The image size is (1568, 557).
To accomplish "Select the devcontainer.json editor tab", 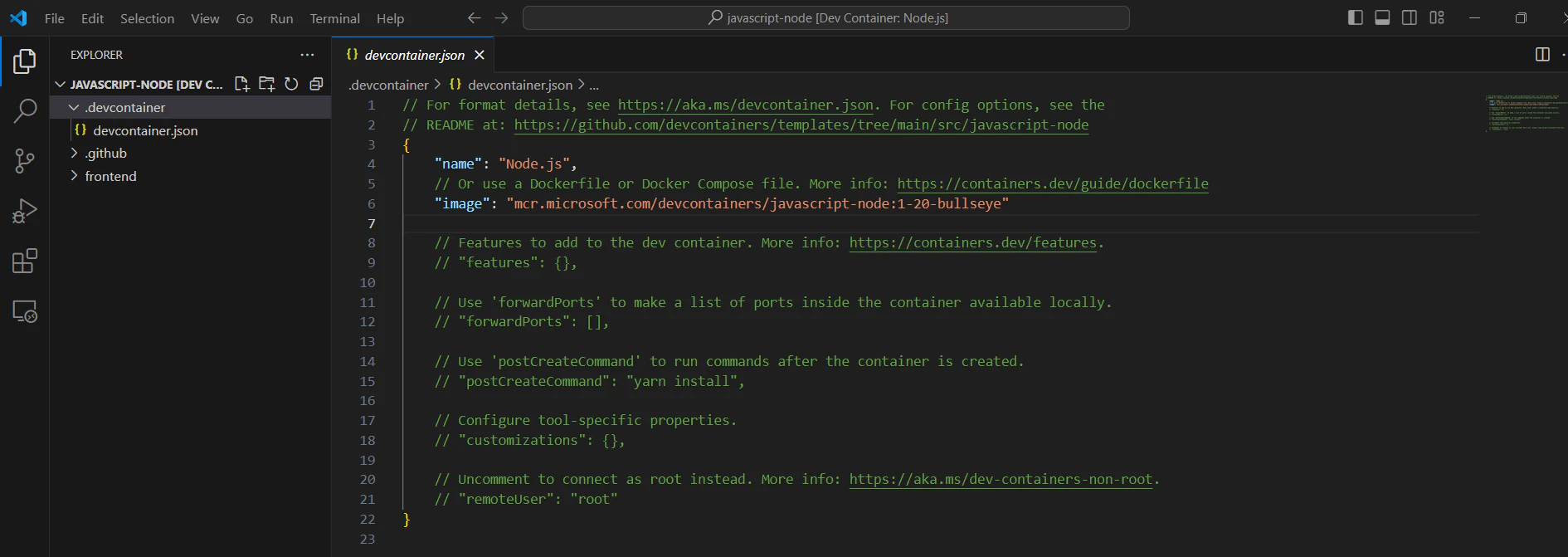I will tap(413, 55).
